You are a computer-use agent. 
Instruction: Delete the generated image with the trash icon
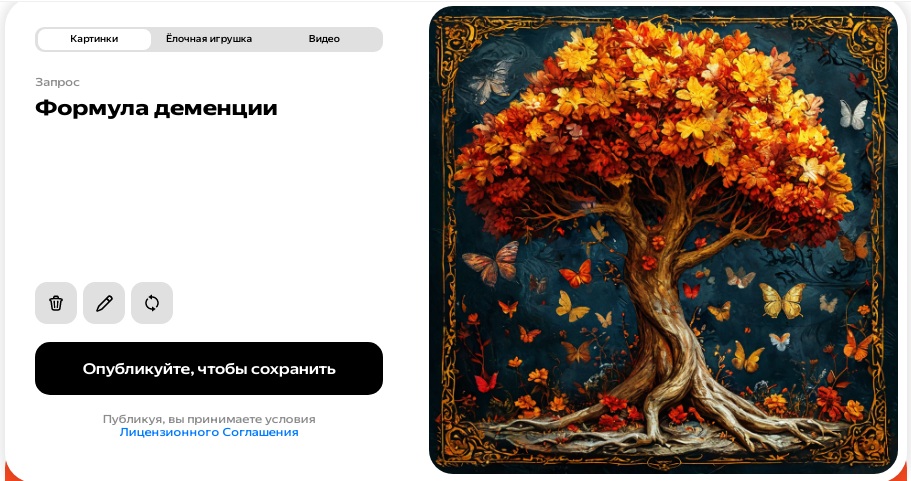pos(56,303)
